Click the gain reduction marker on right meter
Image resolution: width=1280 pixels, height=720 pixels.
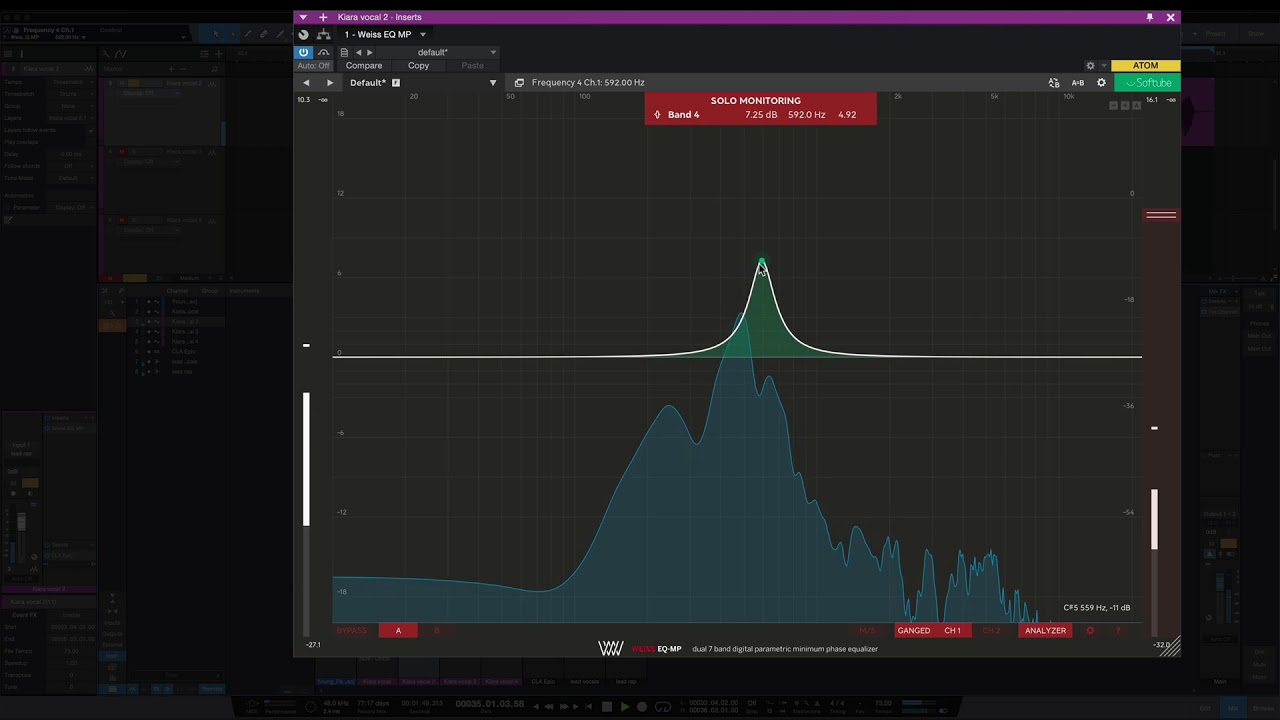click(x=1154, y=428)
